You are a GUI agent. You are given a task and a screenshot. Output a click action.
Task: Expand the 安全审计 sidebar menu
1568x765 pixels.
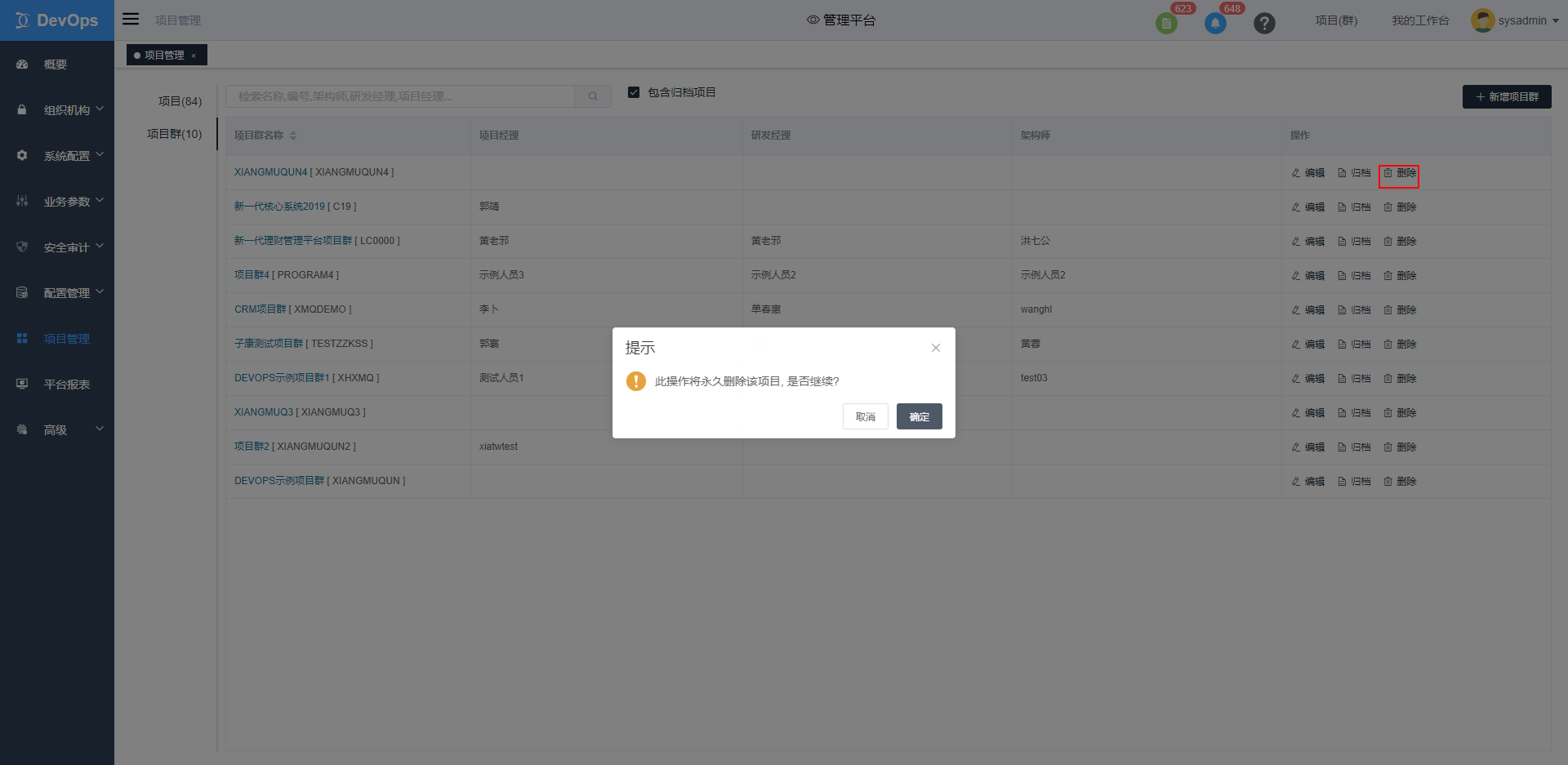click(x=57, y=247)
